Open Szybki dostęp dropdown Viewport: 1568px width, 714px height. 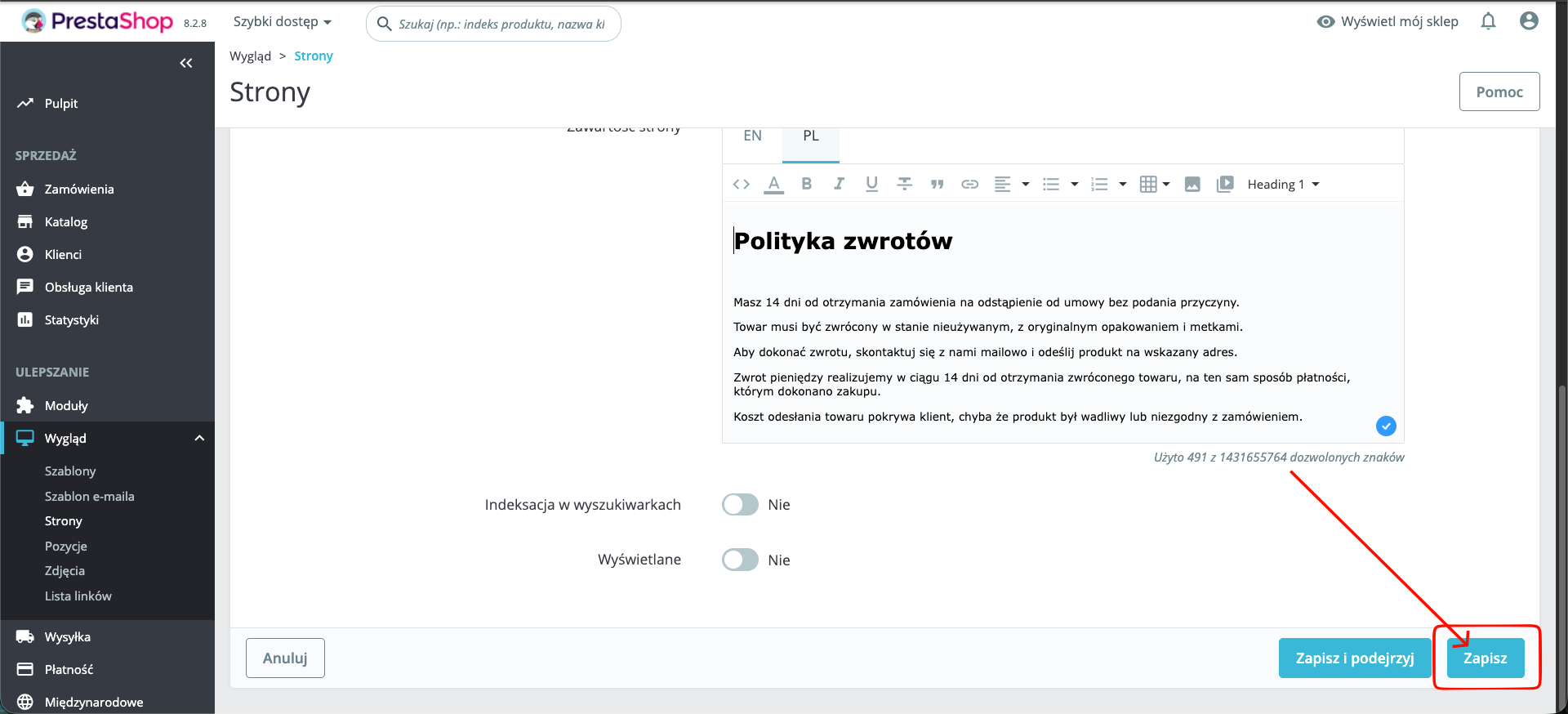283,22
